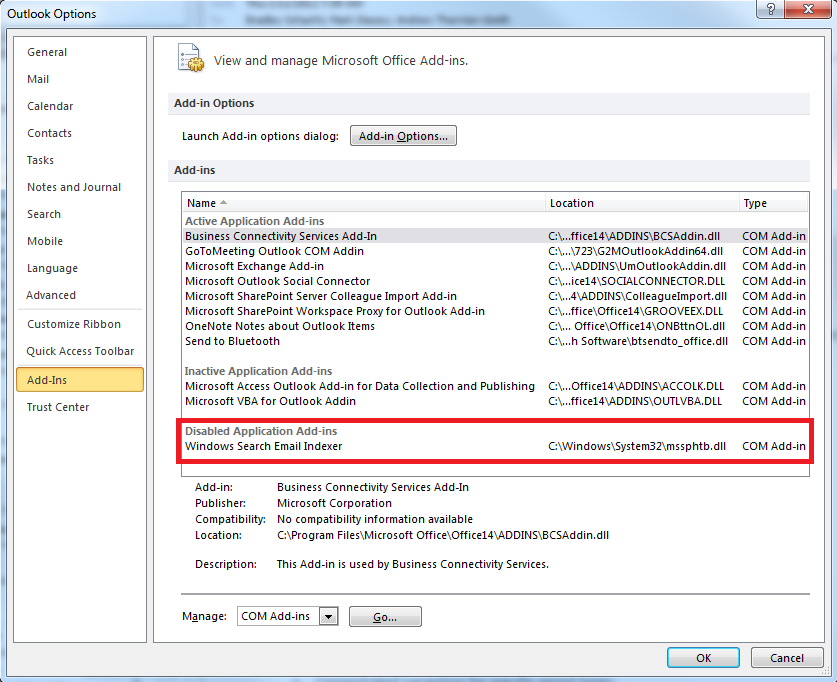Image resolution: width=837 pixels, height=682 pixels.
Task: Click the SOCIALCONNECTOR.DLL location cell
Action: [x=636, y=281]
